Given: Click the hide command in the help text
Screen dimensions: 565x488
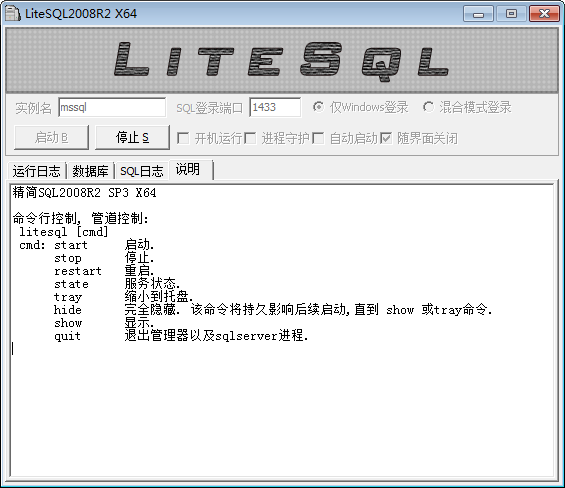Looking at the screenshot, I should tap(68, 310).
